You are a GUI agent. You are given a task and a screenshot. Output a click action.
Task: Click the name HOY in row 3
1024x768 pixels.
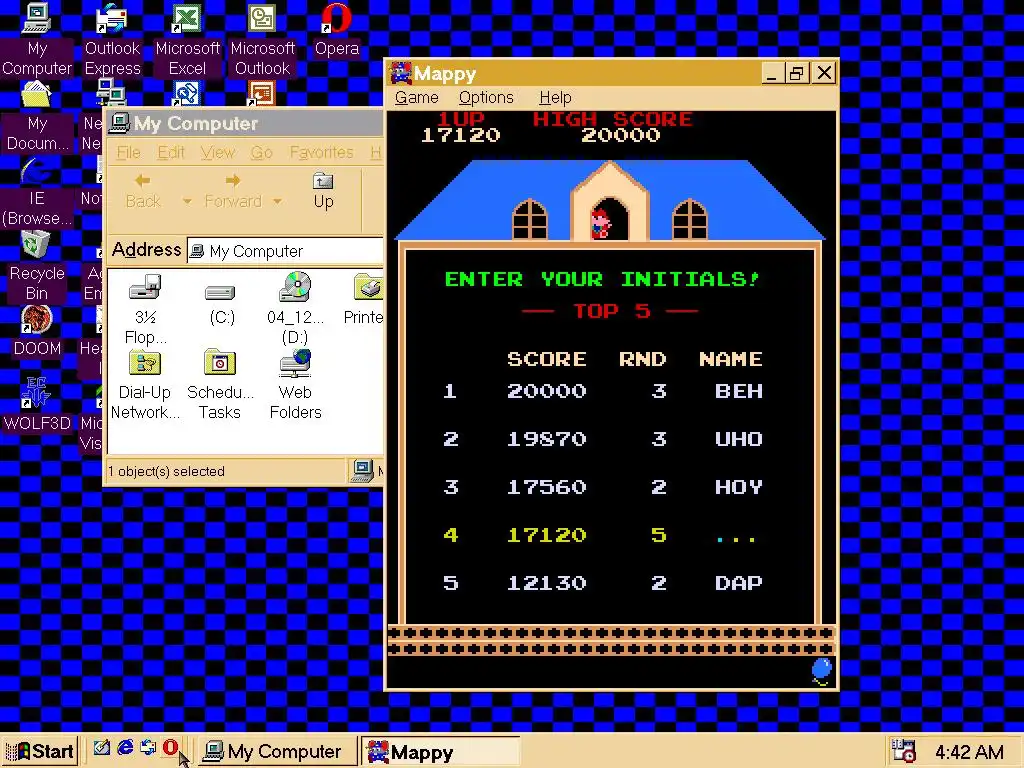(x=739, y=487)
